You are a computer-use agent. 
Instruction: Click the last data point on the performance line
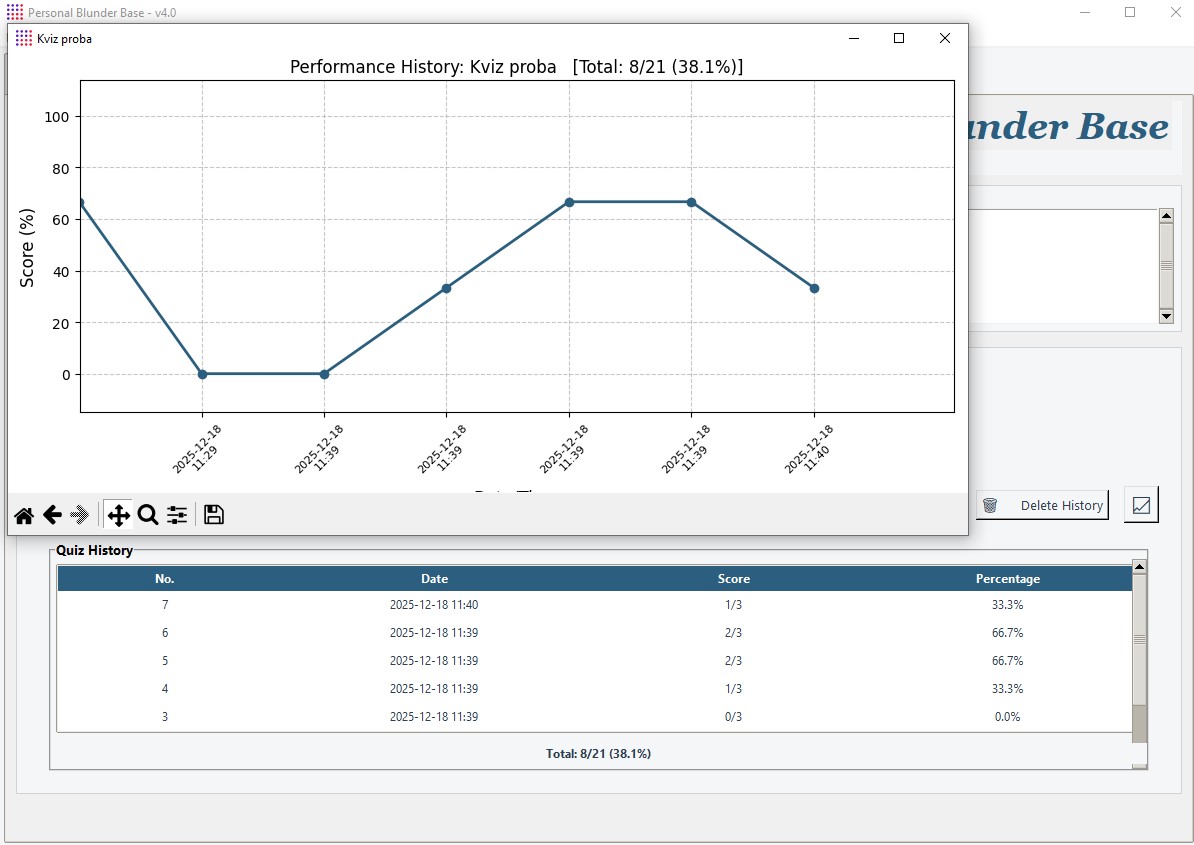click(x=814, y=287)
